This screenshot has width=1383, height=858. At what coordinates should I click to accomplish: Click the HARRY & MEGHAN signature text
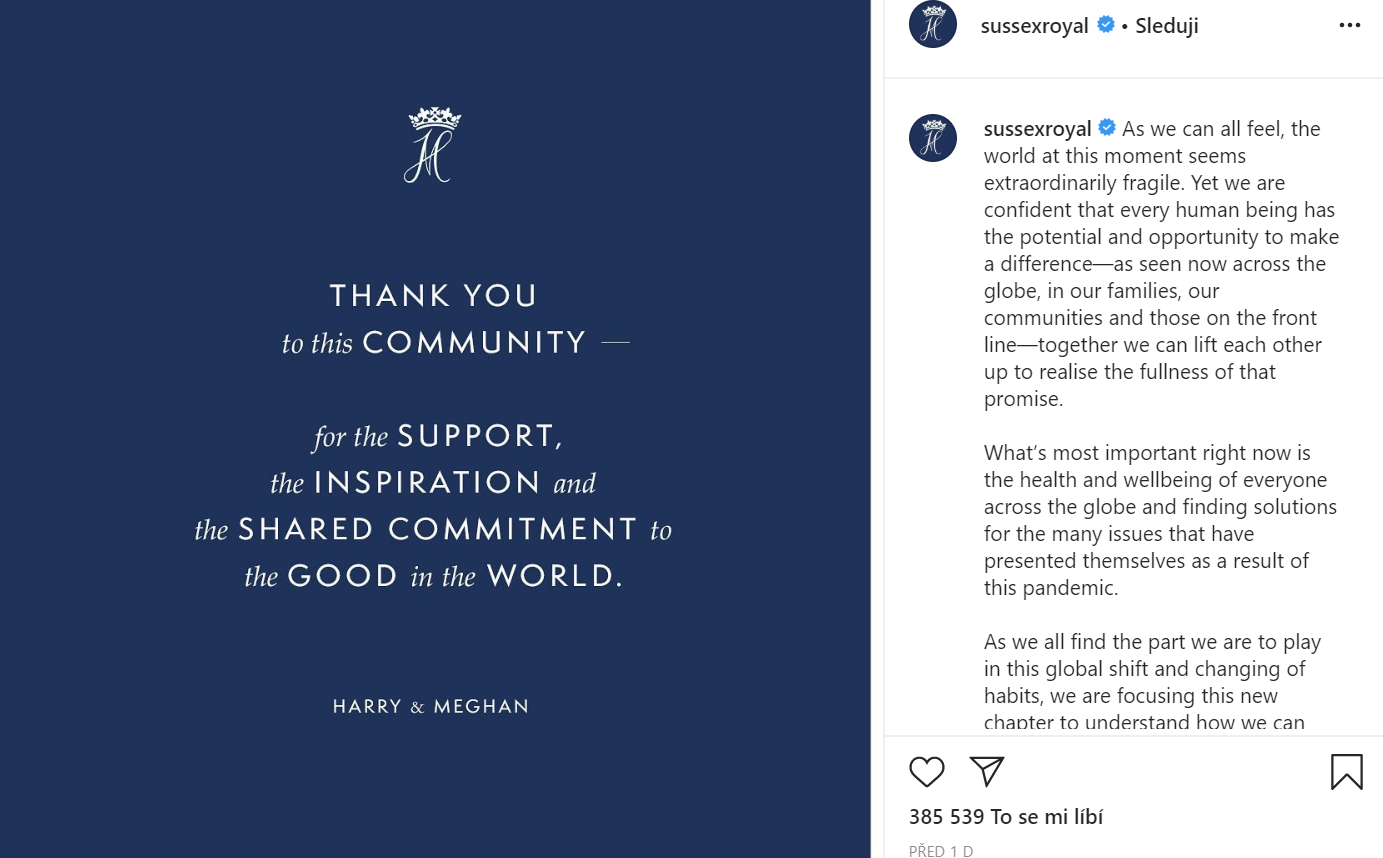tap(431, 707)
